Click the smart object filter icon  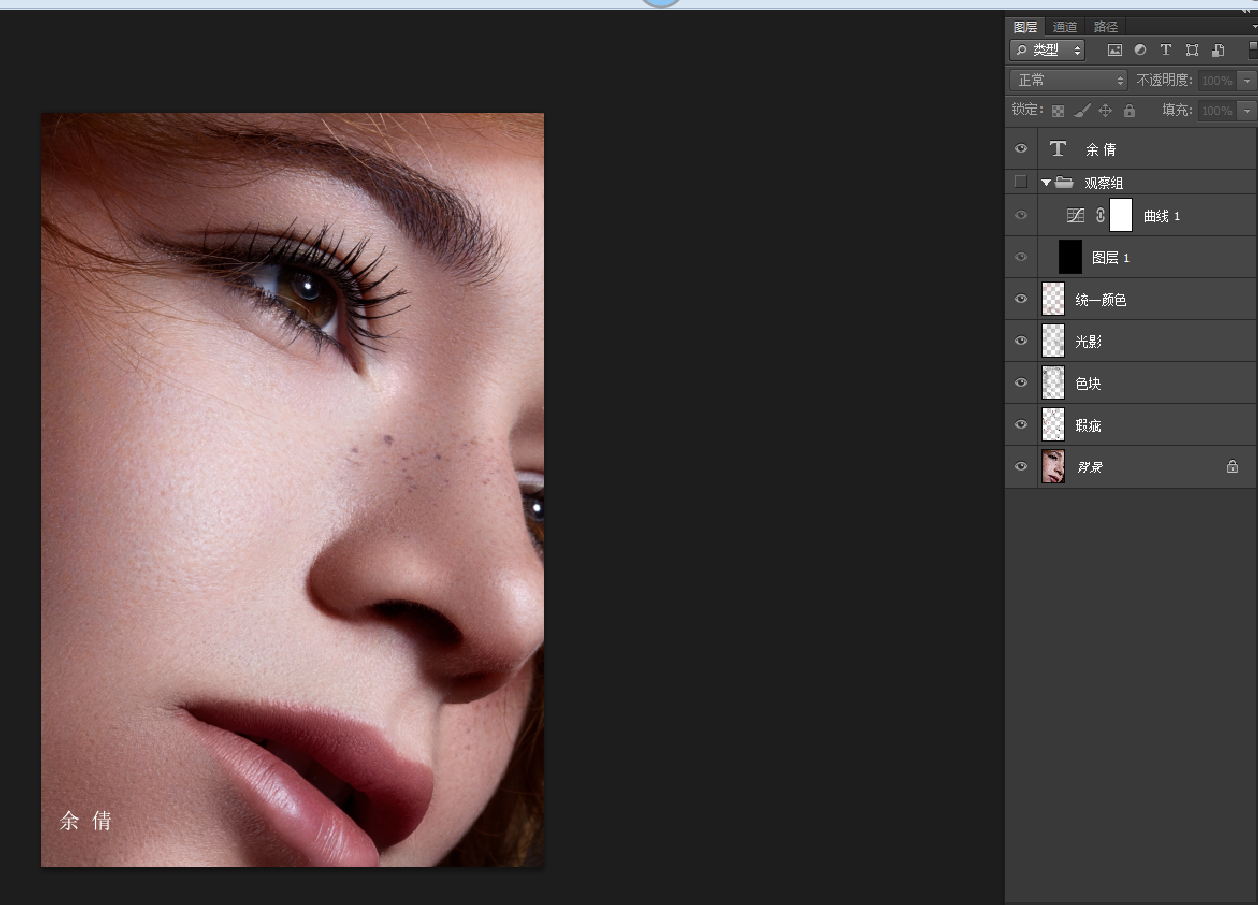(1217, 50)
